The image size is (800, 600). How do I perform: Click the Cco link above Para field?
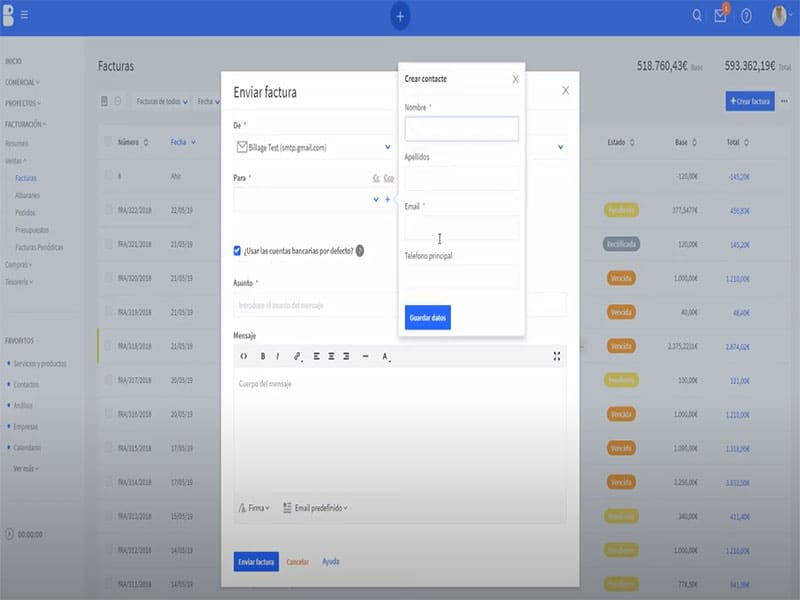click(389, 178)
